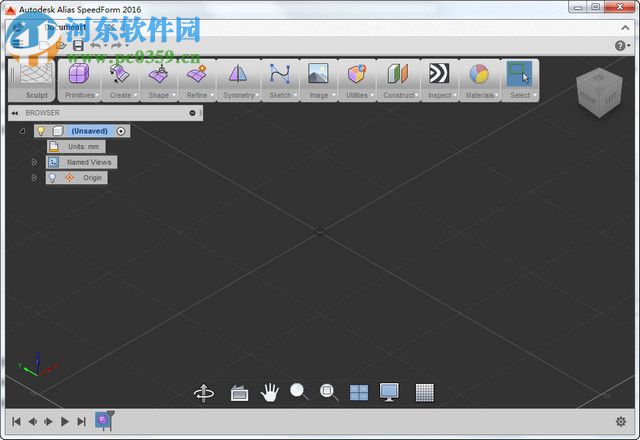640x440 pixels.
Task: Collapse the Browser panel with double arrows
Action: (x=15, y=113)
